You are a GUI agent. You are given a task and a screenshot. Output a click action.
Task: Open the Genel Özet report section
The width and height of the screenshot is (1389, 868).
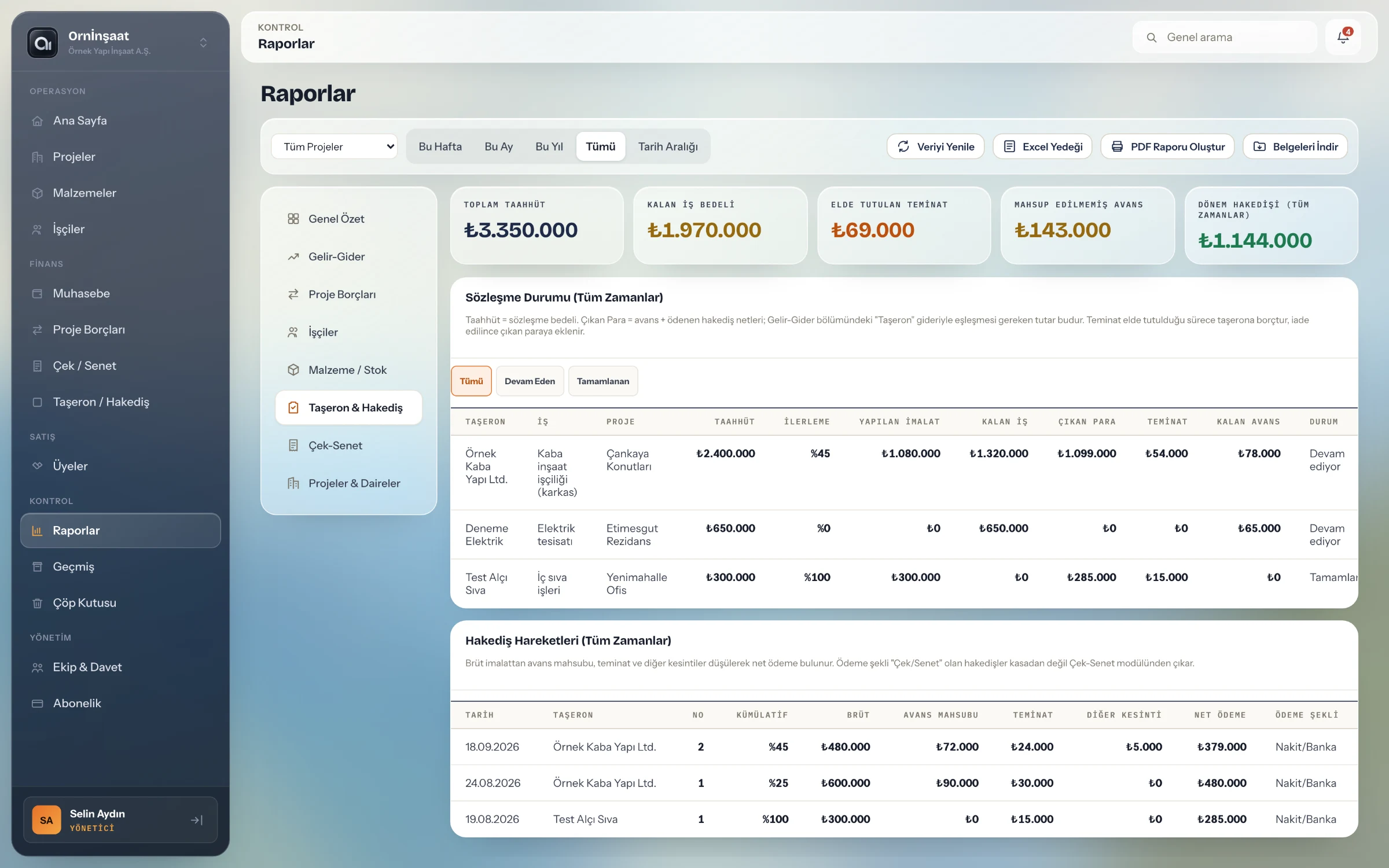click(348, 219)
